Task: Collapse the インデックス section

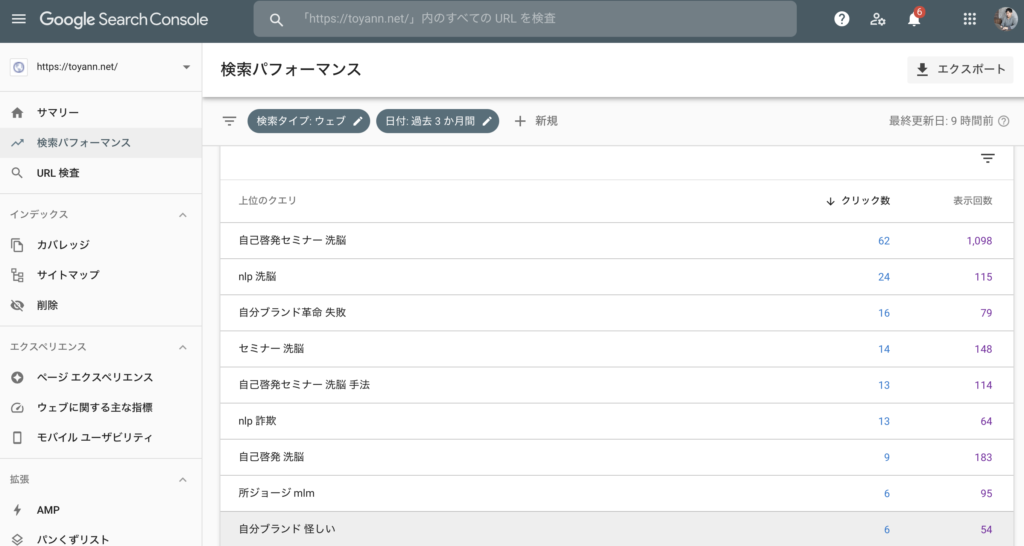Action: pos(182,215)
